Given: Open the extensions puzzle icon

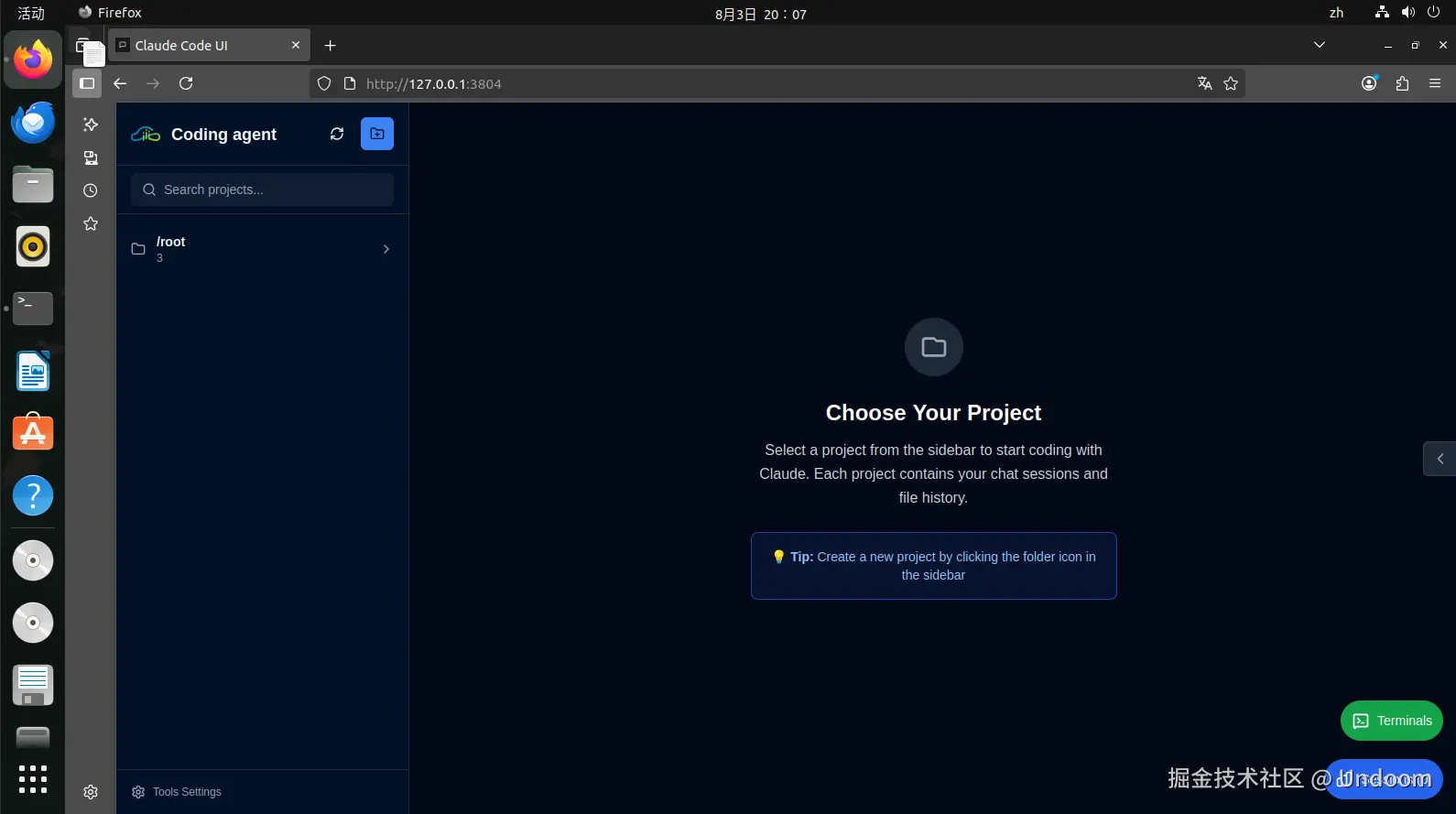Looking at the screenshot, I should pos(1402,83).
